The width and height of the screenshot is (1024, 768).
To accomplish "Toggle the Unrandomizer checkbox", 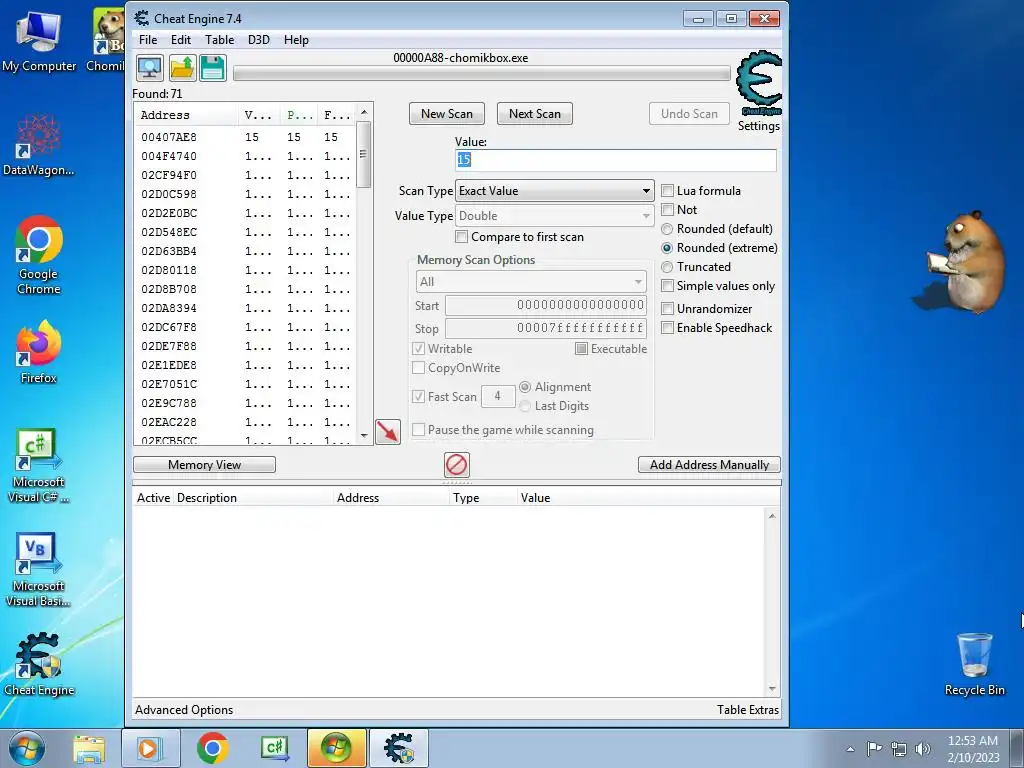I will [x=667, y=309].
